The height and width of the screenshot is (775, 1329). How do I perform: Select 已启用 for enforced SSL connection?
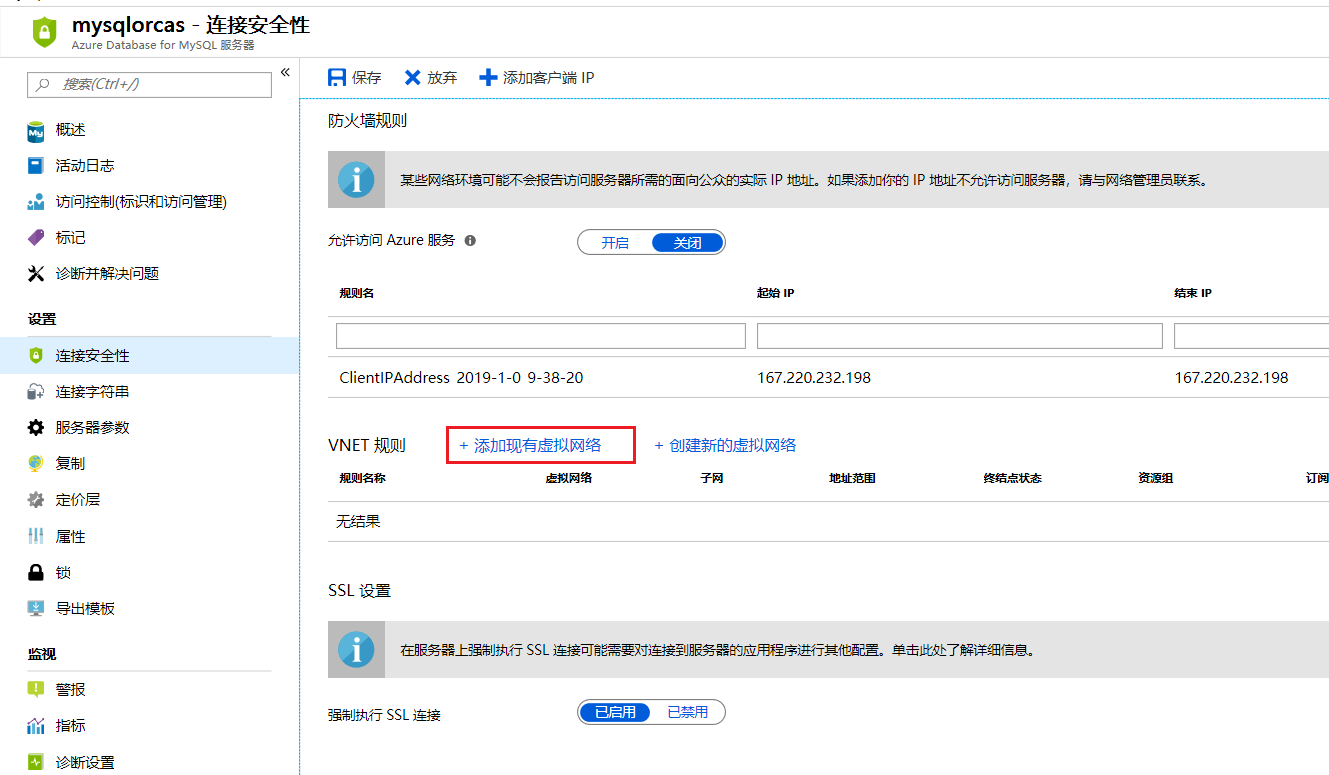(615, 713)
